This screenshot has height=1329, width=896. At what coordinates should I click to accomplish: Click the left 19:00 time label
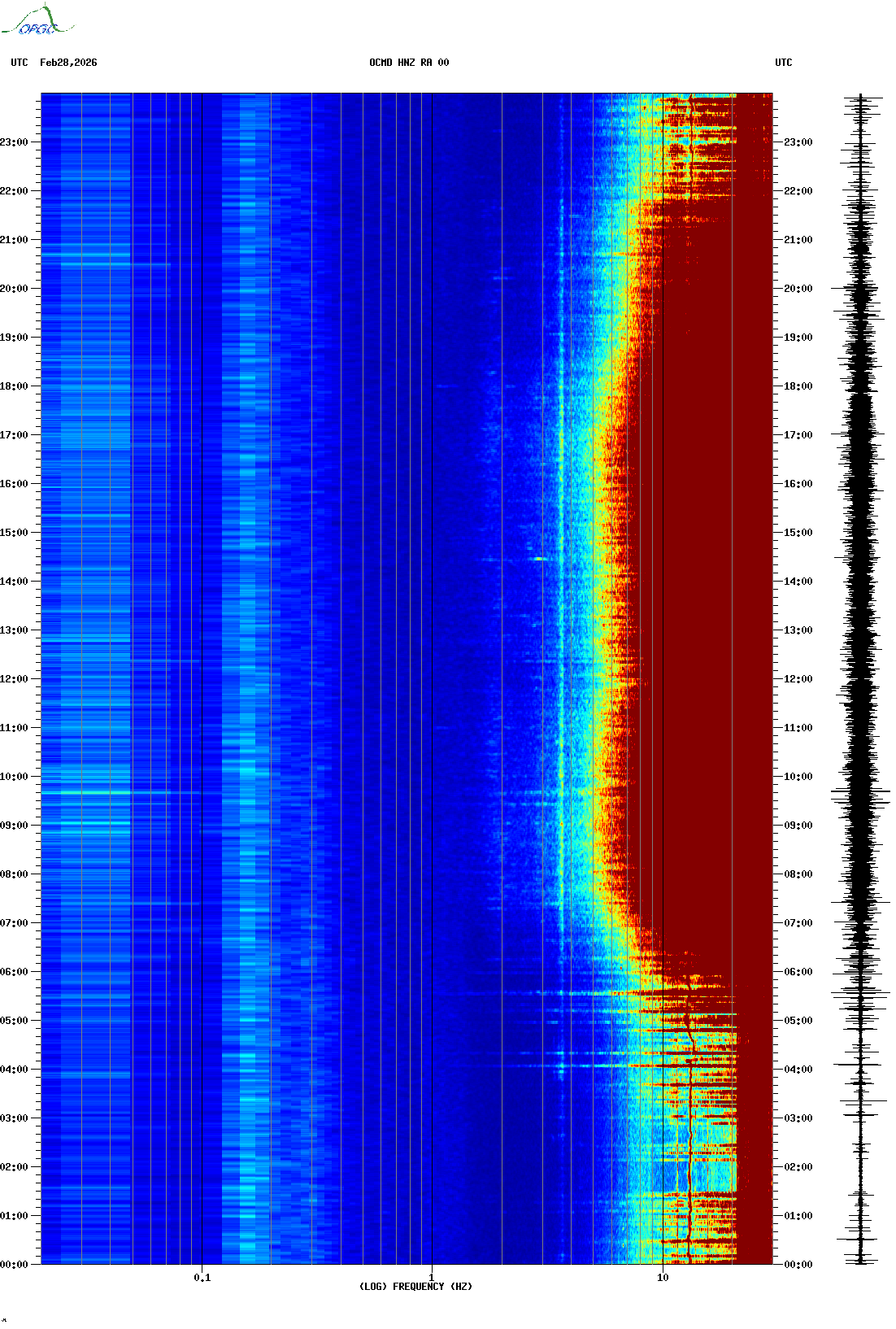click(x=14, y=338)
